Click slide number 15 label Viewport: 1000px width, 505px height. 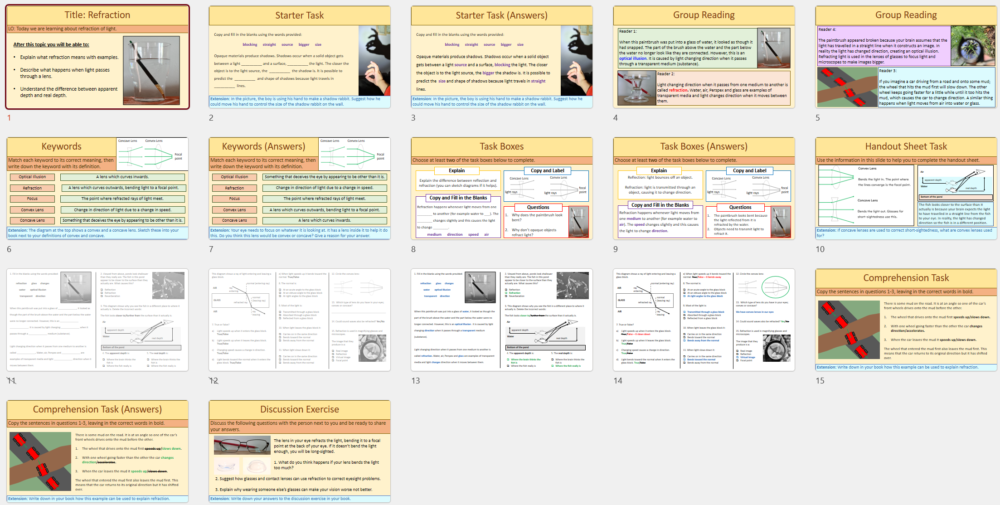pyautogui.click(x=820, y=381)
